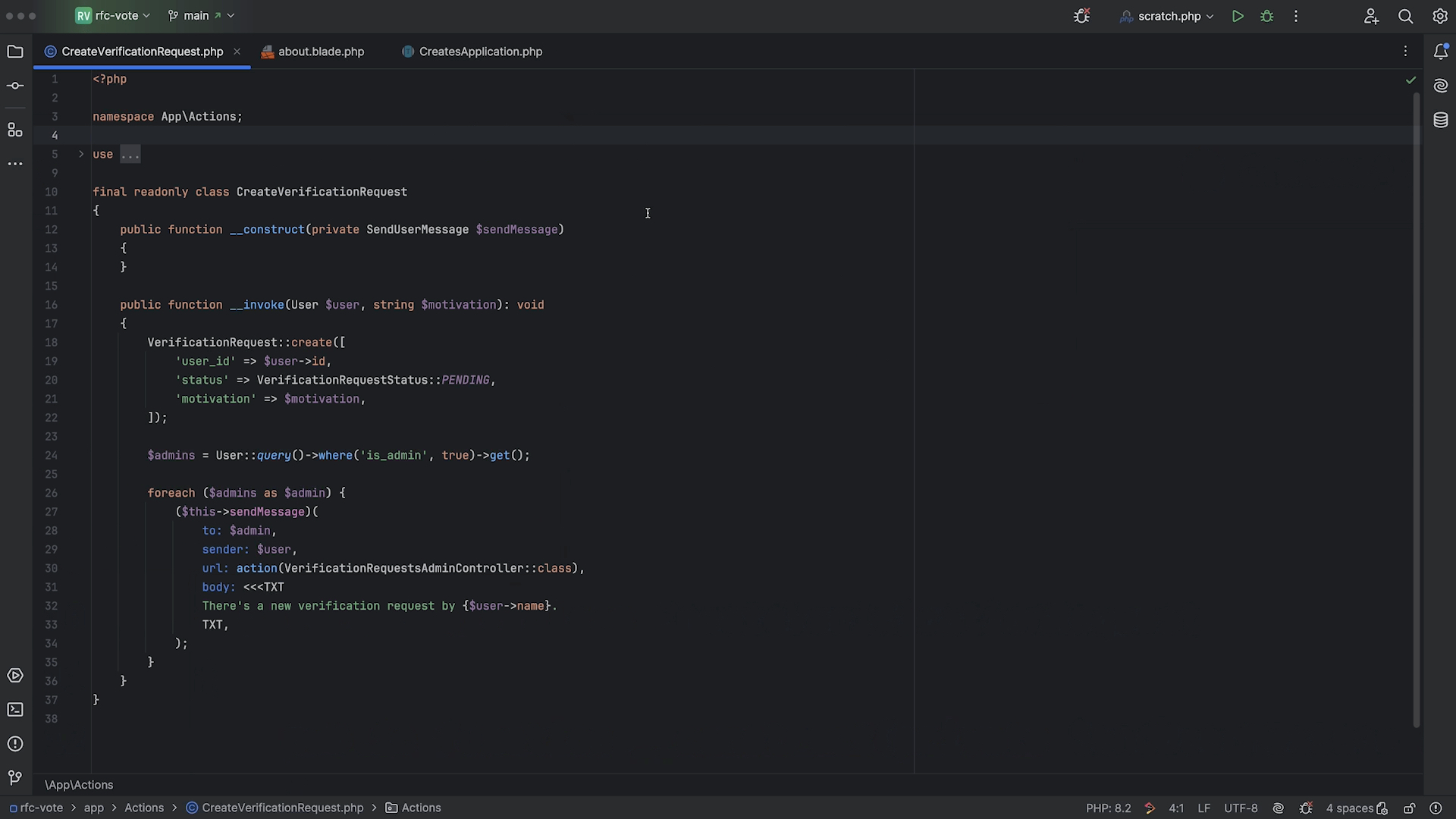Screen dimensions: 1456x819
Task: Open the Commit tool window
Action: tap(15, 85)
